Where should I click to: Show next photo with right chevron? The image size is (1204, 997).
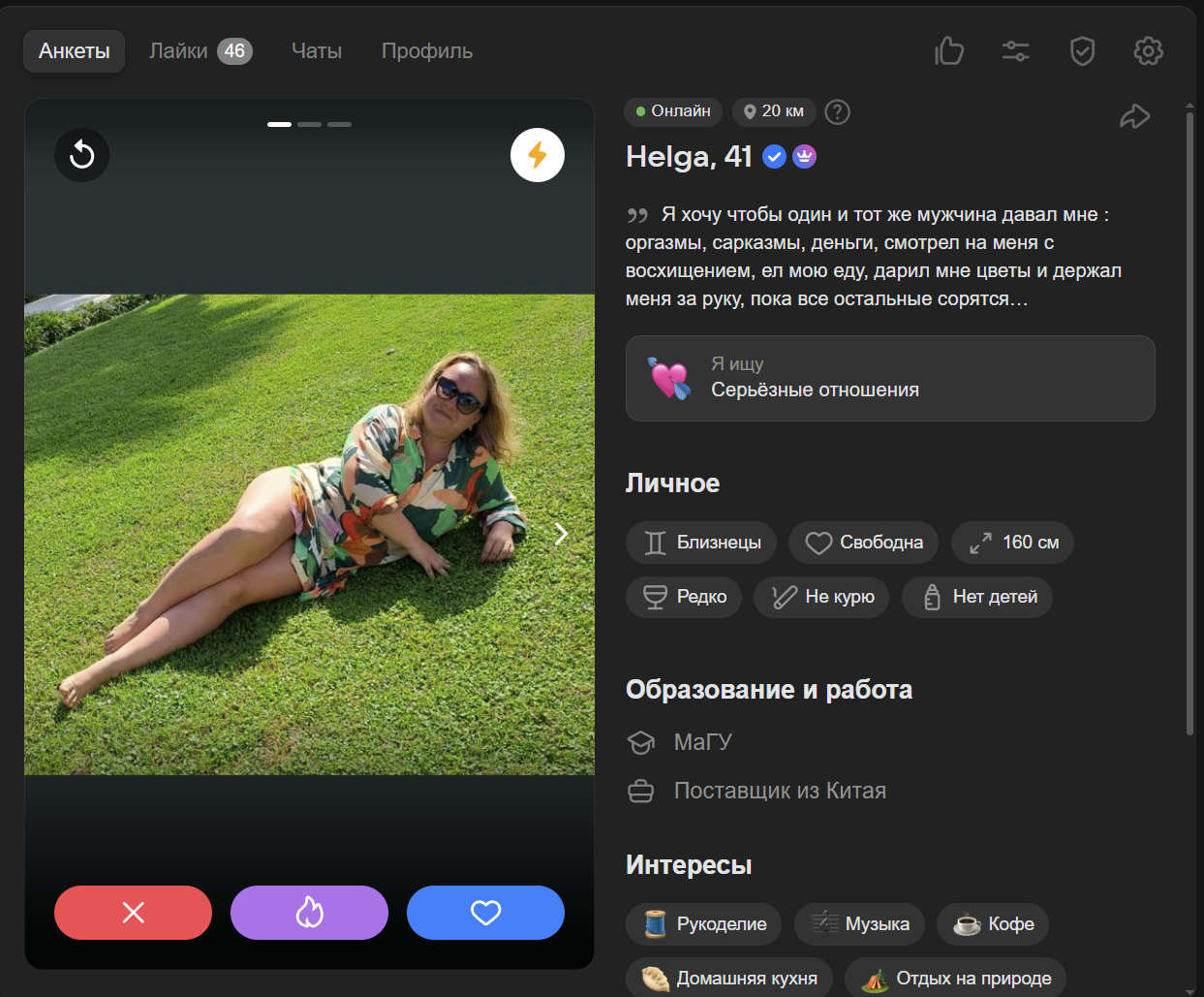pos(561,534)
